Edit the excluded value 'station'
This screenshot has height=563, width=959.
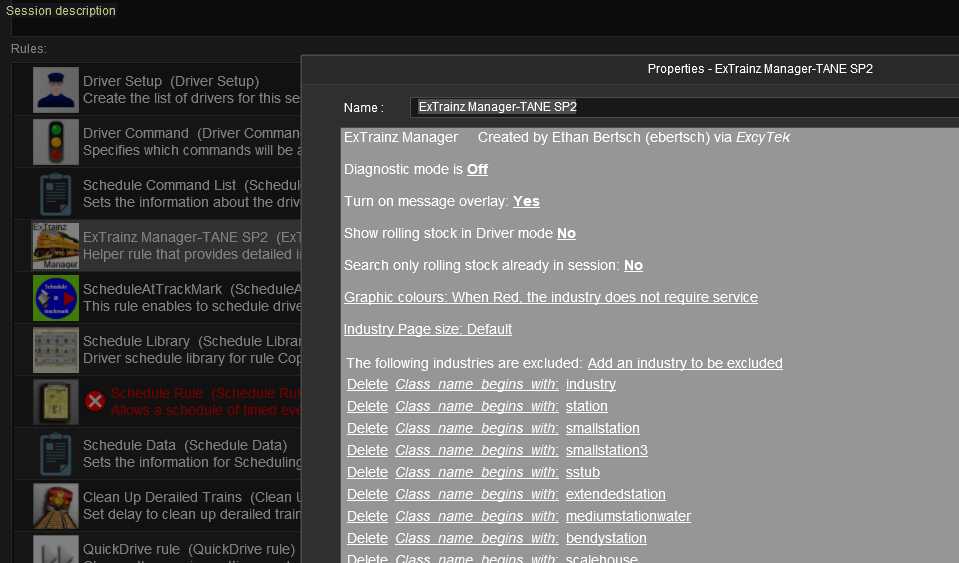587,407
